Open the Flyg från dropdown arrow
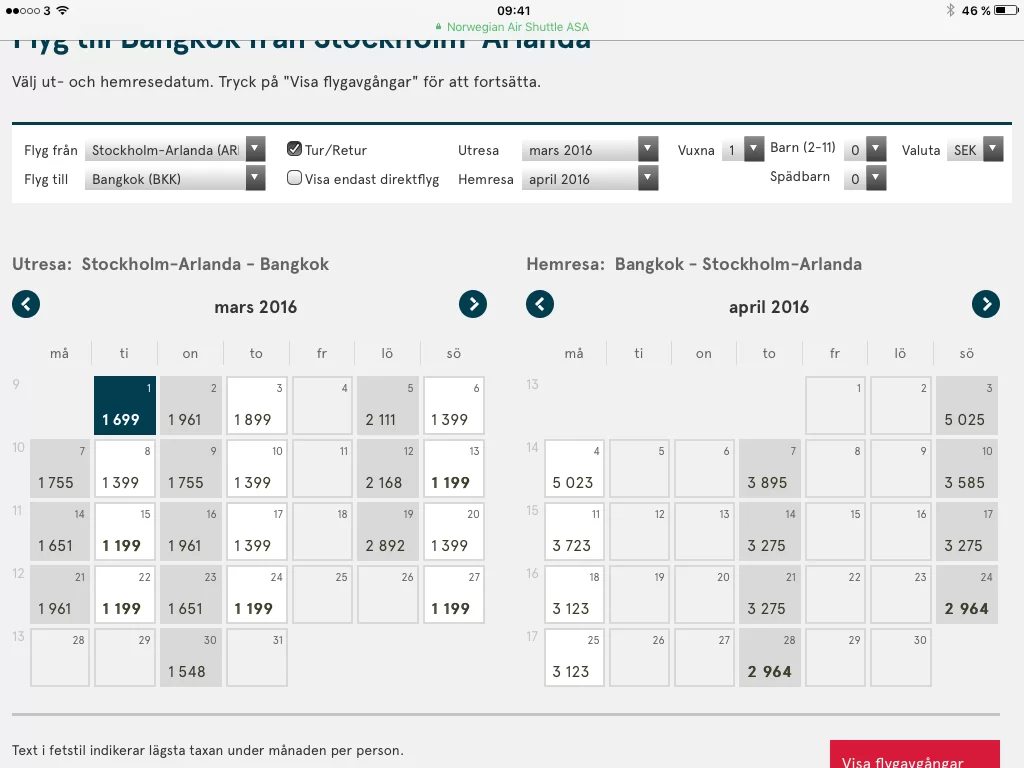The height and width of the screenshot is (768, 1024). click(253, 149)
